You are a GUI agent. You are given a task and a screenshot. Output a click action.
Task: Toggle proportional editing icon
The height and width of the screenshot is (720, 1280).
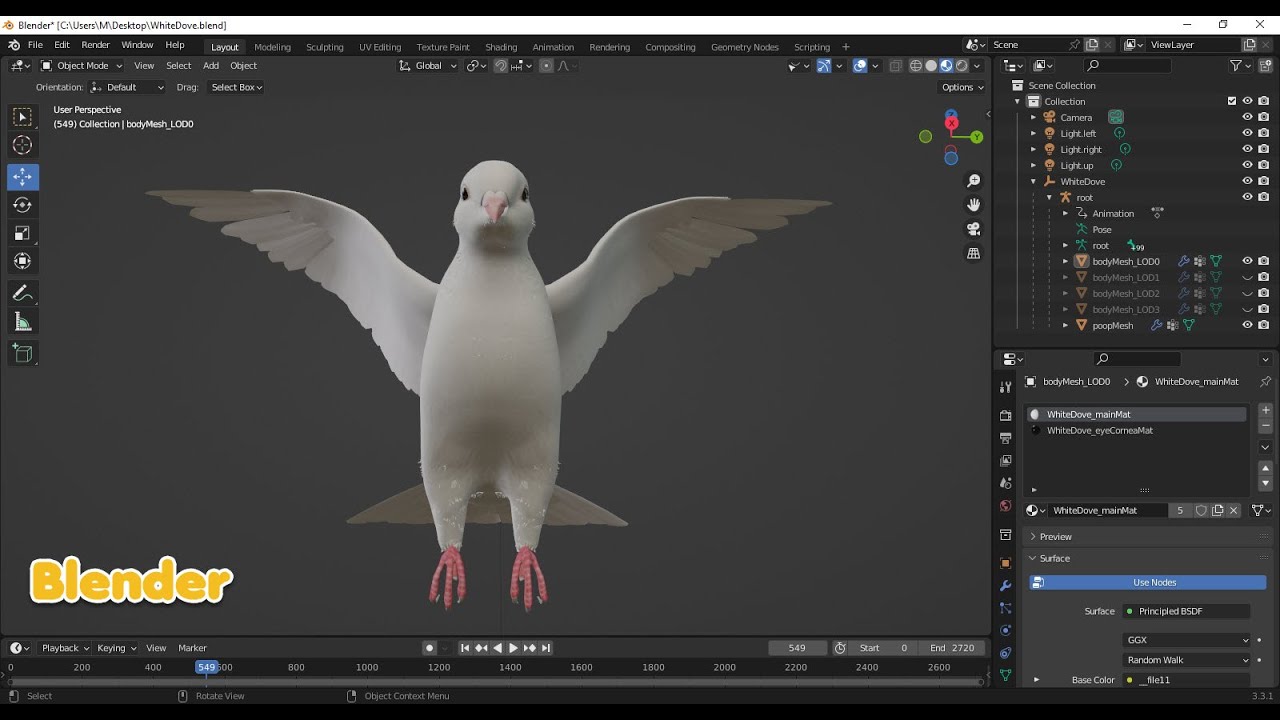[546, 66]
